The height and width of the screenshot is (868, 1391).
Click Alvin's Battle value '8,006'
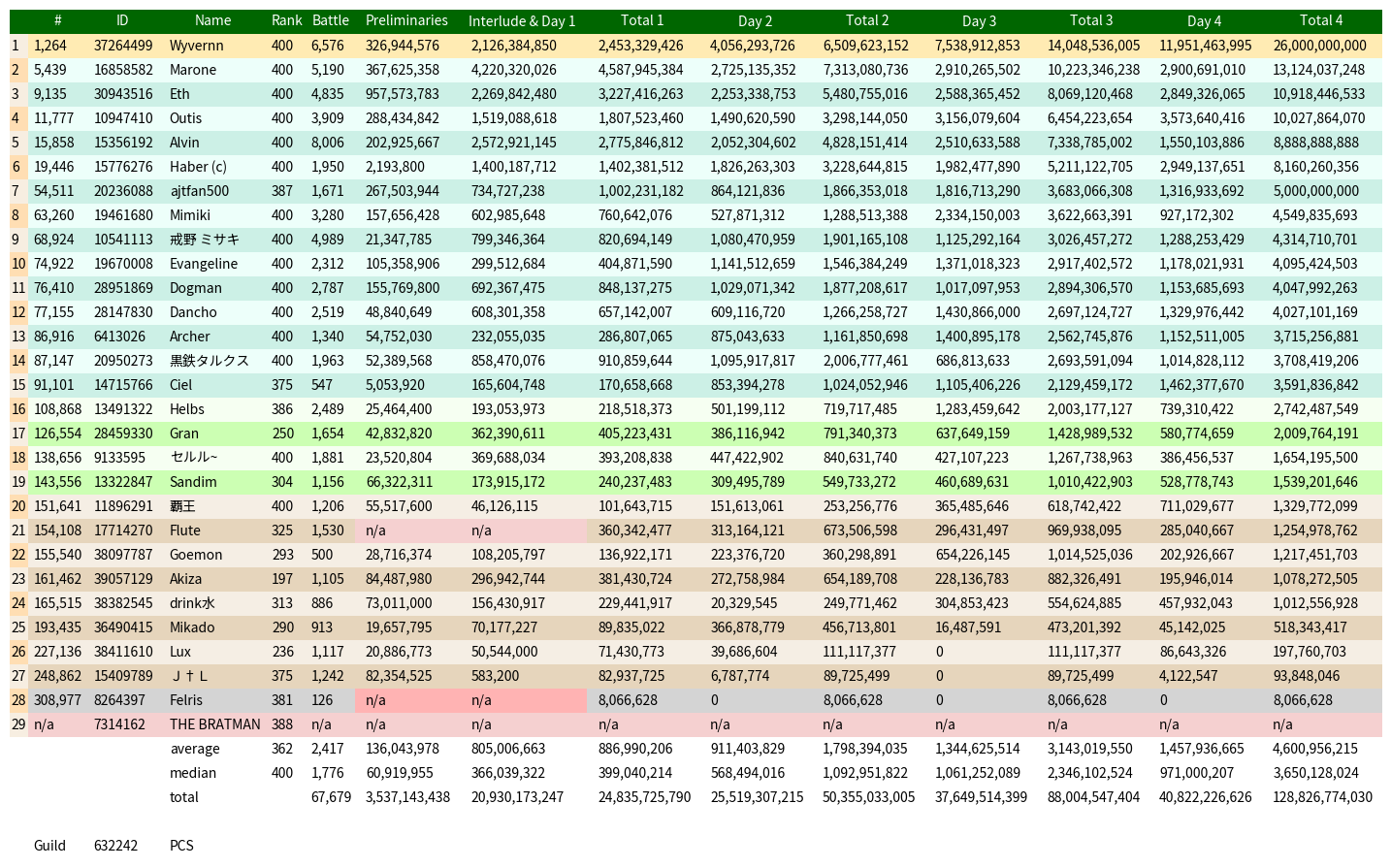(x=328, y=143)
